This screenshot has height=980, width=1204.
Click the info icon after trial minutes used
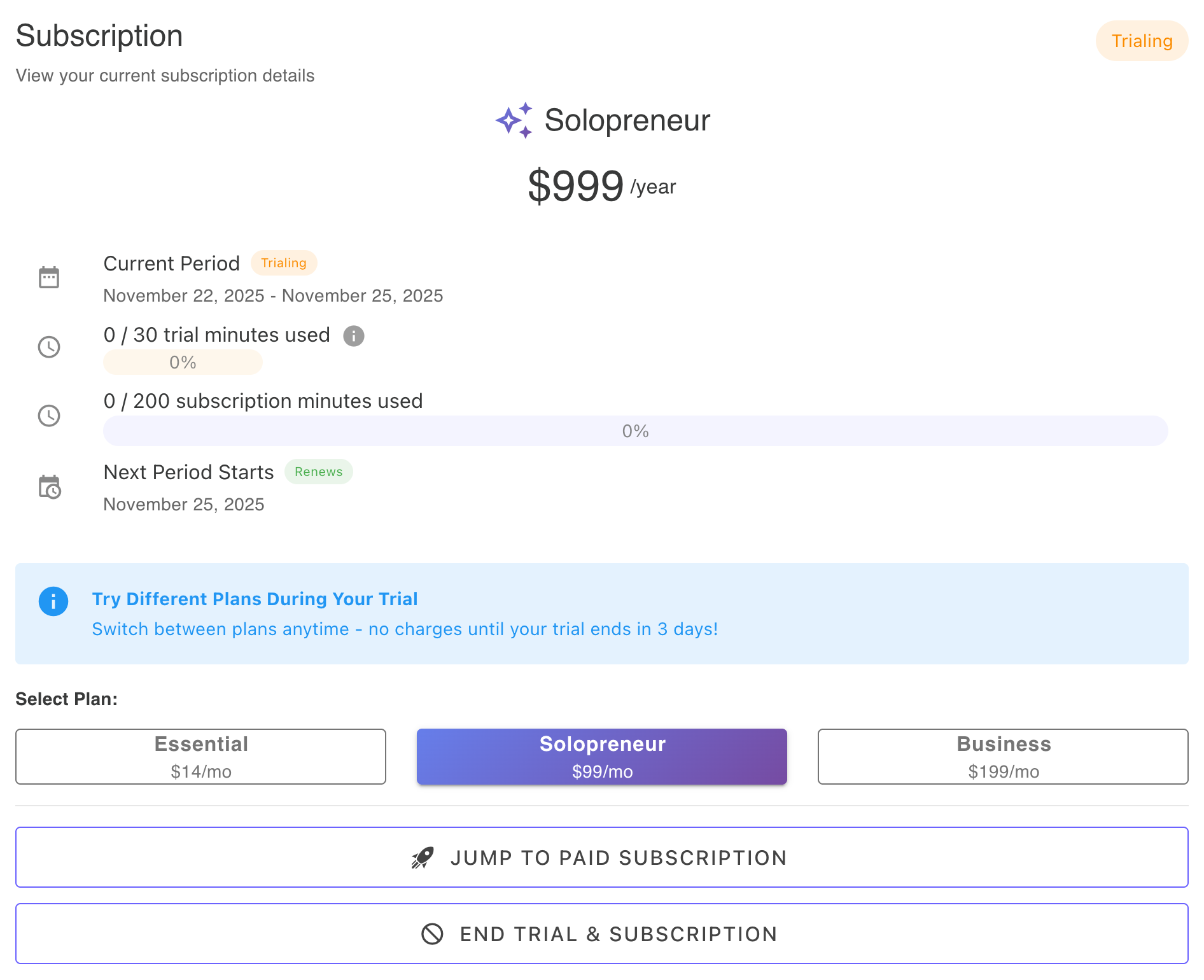[354, 336]
